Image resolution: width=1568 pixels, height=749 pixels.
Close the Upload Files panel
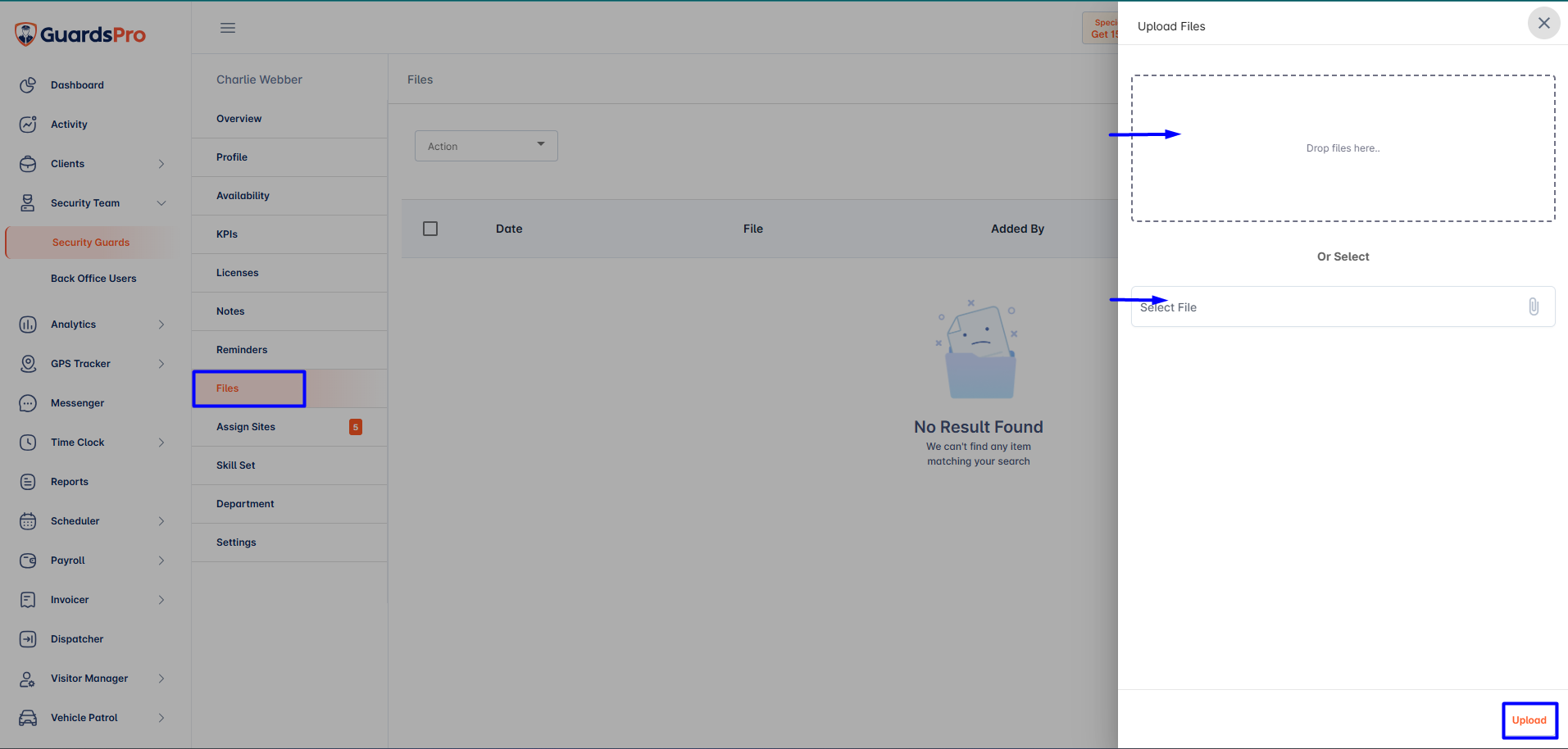click(x=1543, y=23)
